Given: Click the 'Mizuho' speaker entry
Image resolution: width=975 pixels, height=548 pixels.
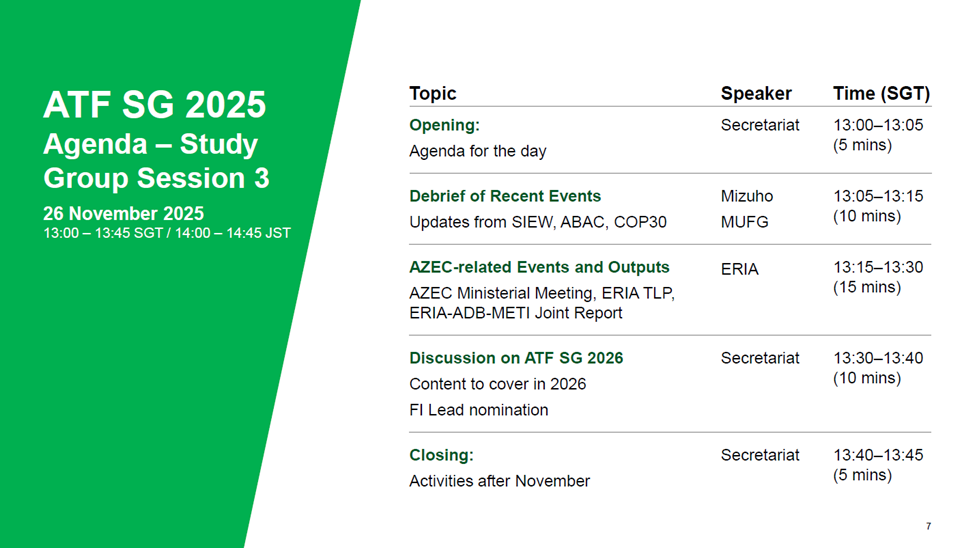Looking at the screenshot, I should 746,196.
